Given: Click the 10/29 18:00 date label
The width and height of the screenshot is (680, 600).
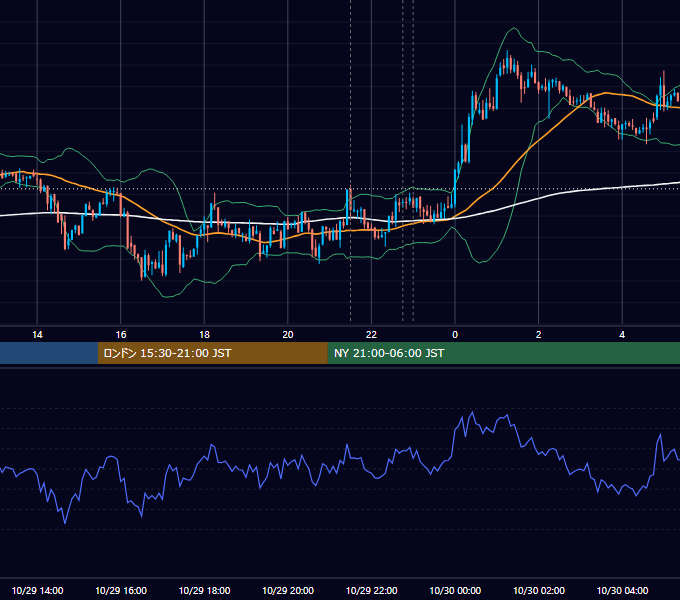Looking at the screenshot, I should pyautogui.click(x=204, y=590).
